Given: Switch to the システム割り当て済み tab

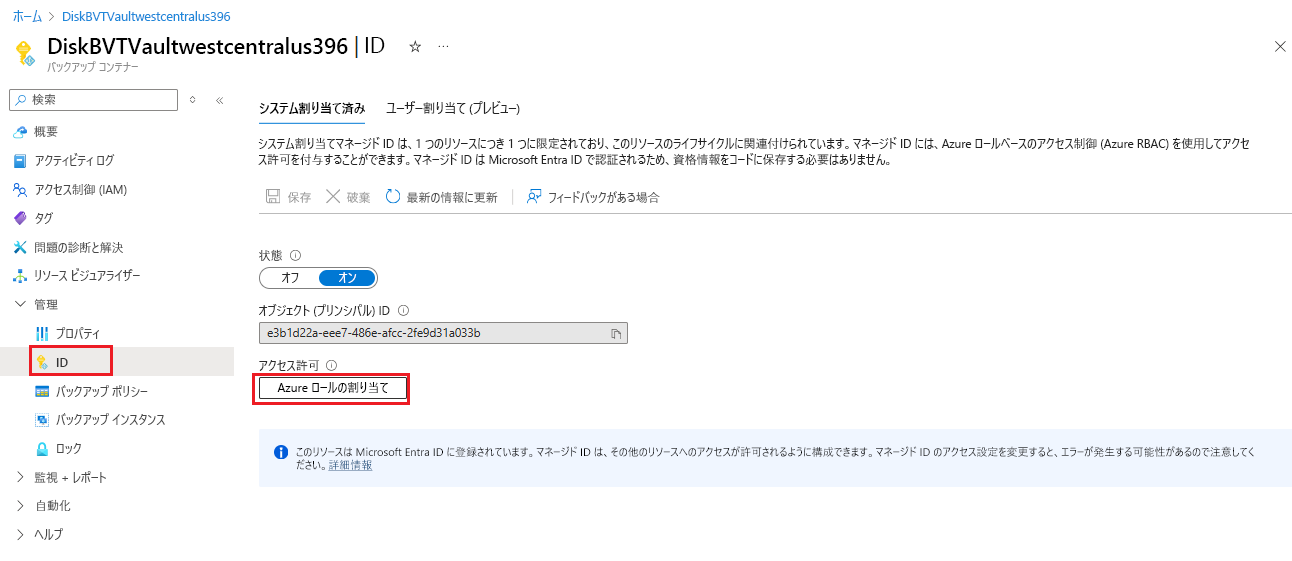Looking at the screenshot, I should (x=311, y=108).
